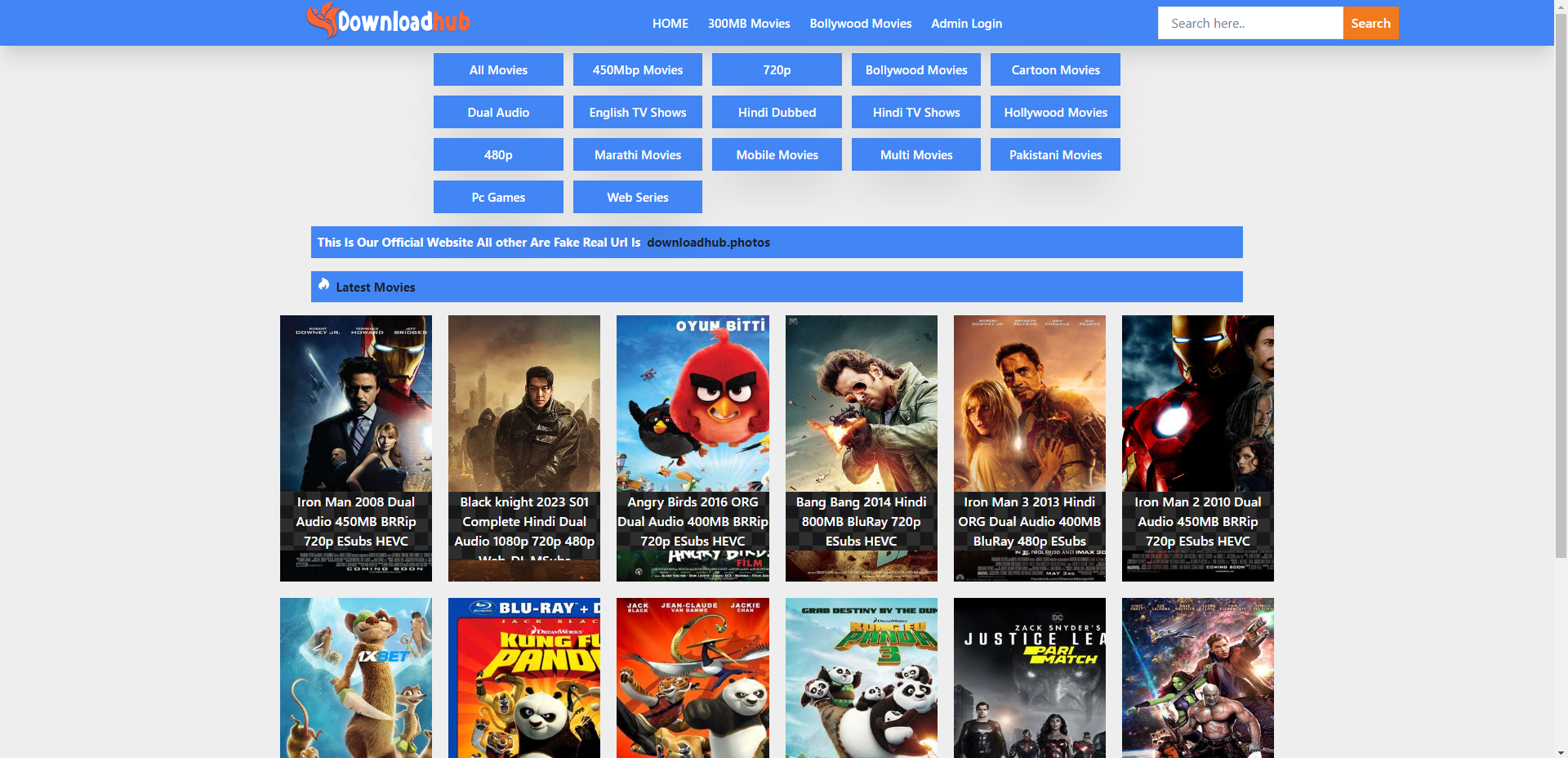Open the Hindi TV Shows category
Viewport: 1568px width, 758px height.
[x=916, y=112]
